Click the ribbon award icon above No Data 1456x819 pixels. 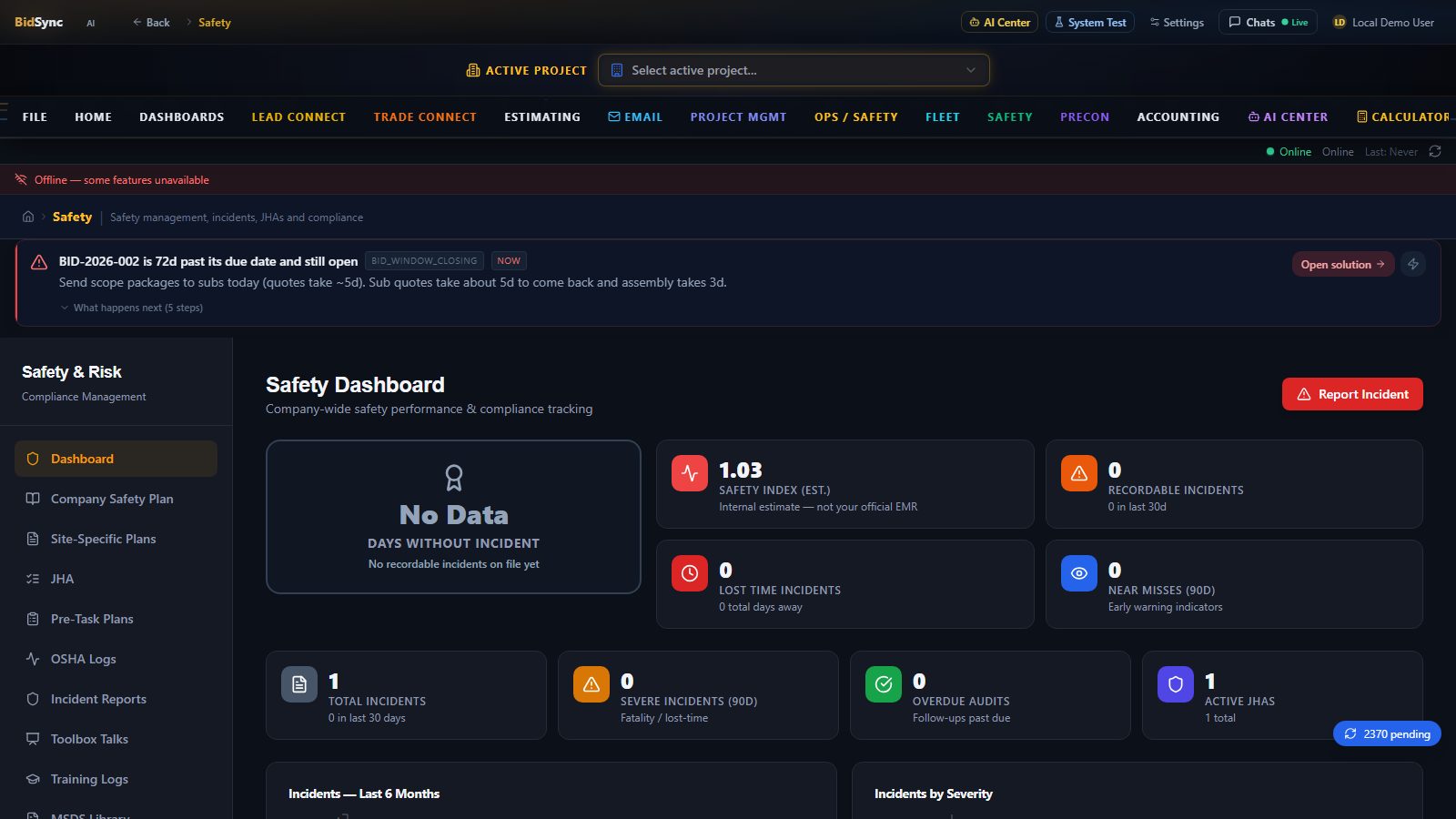pos(454,478)
